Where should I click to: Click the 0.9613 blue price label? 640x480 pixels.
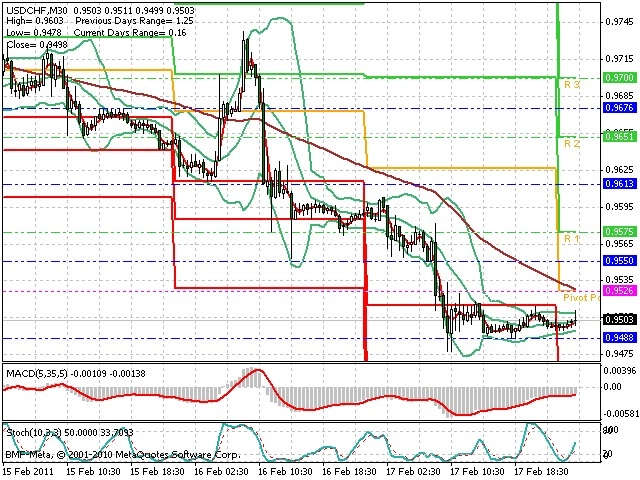tap(620, 184)
